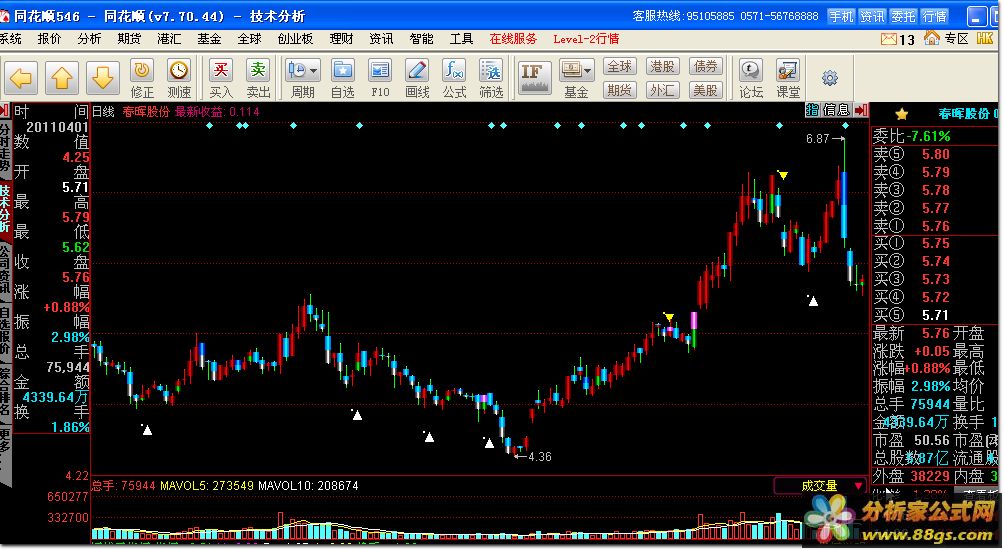
Task: Click the Level-2行情 menu item
Action: pyautogui.click(x=586, y=39)
